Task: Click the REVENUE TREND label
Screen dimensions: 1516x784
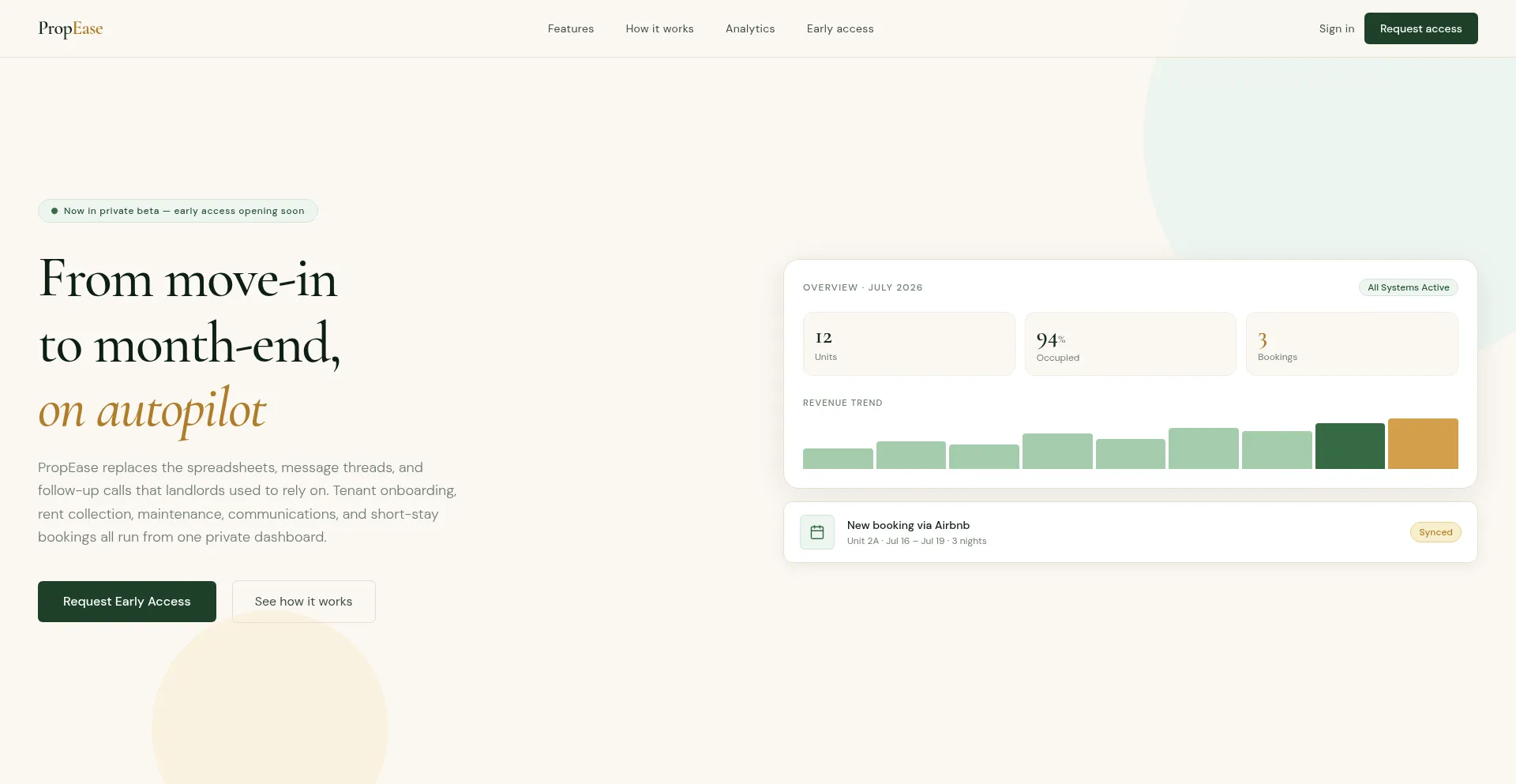Action: [842, 403]
